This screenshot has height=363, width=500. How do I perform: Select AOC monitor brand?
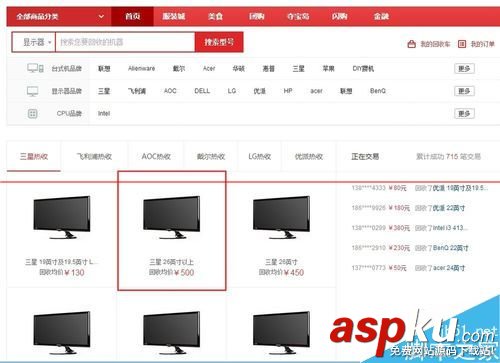click(170, 91)
